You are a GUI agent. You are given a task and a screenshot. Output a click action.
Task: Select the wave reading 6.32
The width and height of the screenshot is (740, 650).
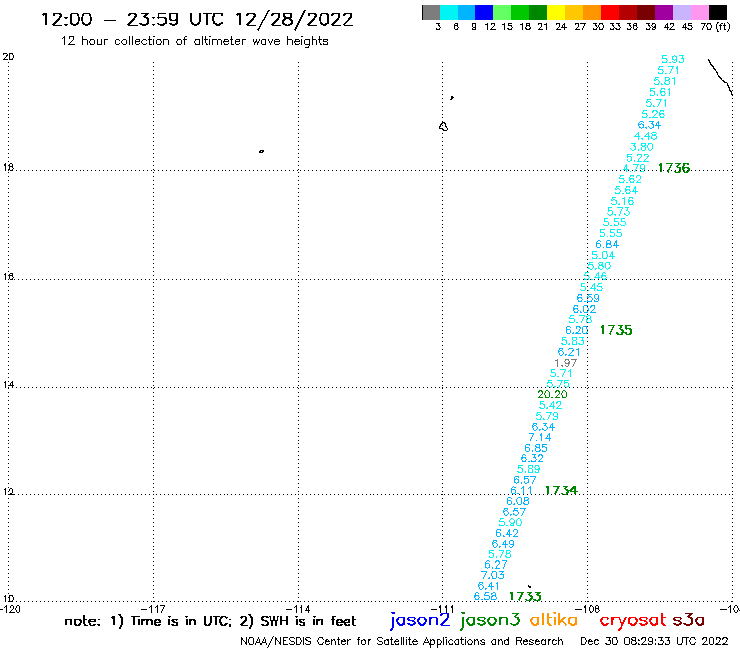click(x=532, y=458)
